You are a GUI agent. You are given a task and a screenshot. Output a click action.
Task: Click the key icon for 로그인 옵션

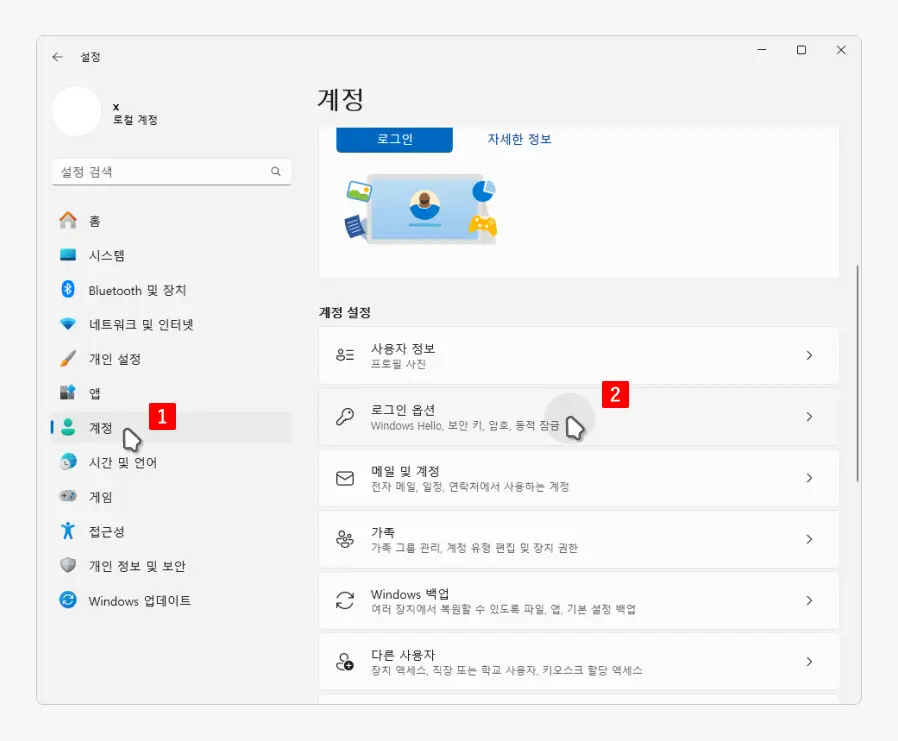tap(345, 416)
